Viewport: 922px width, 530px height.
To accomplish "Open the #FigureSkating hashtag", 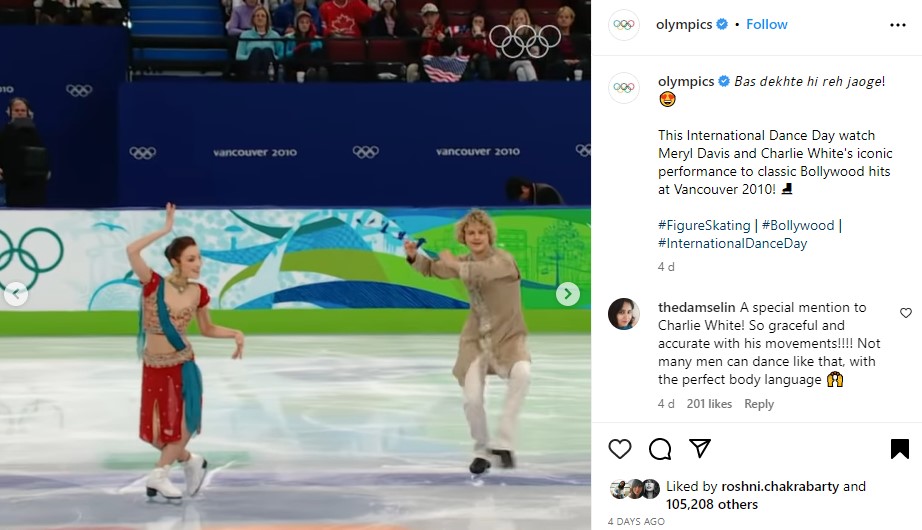I will pyautogui.click(x=704, y=225).
